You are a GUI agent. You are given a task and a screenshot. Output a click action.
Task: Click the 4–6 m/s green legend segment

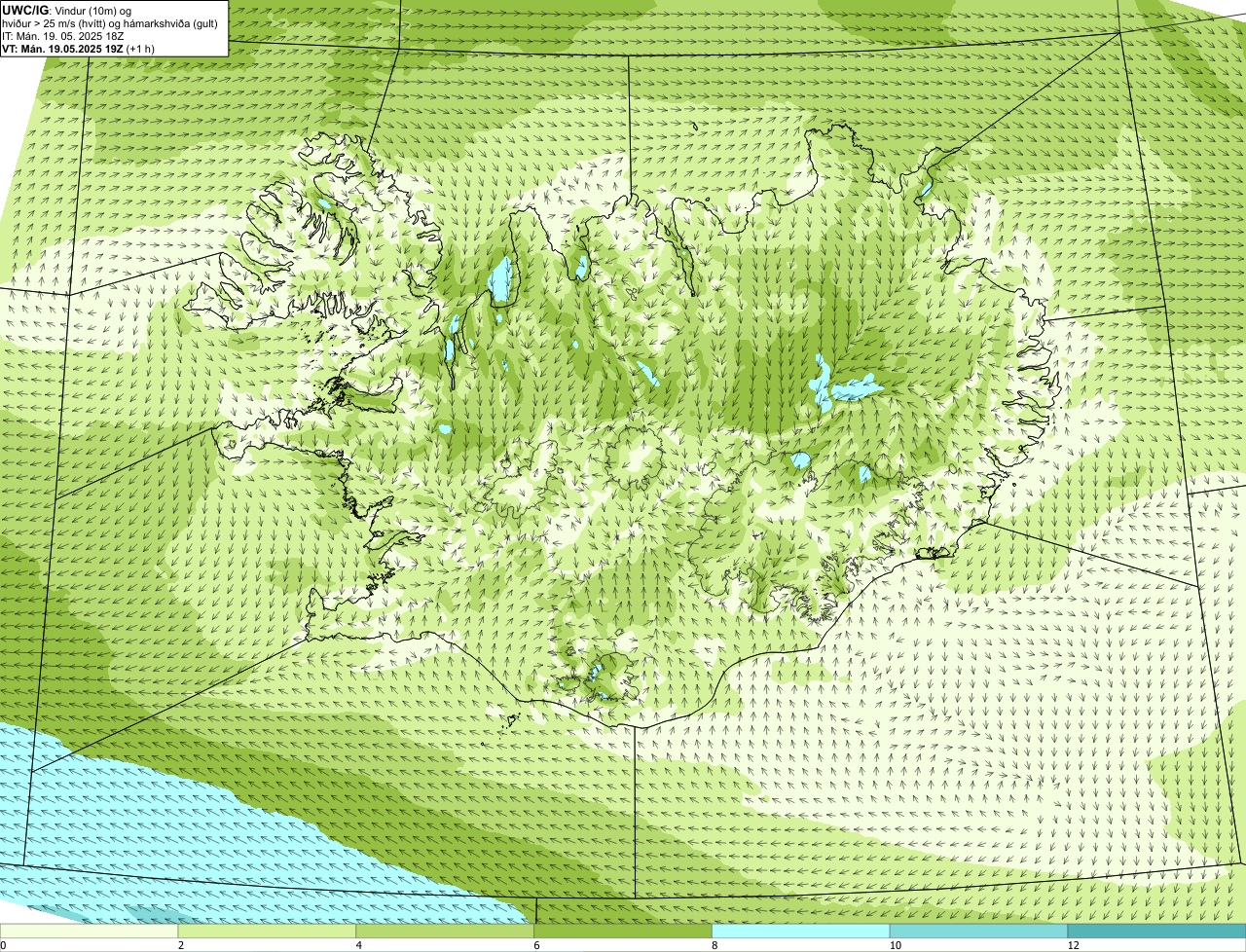coord(446,932)
